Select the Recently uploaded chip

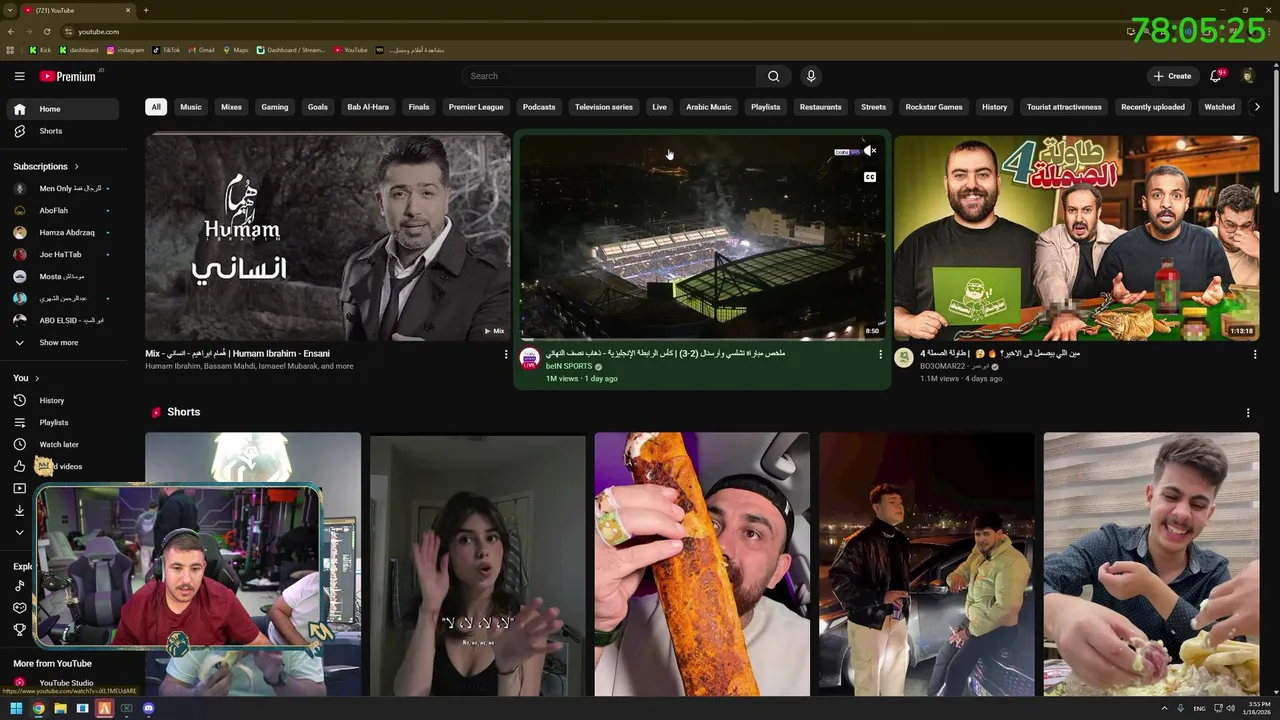pyautogui.click(x=1153, y=107)
